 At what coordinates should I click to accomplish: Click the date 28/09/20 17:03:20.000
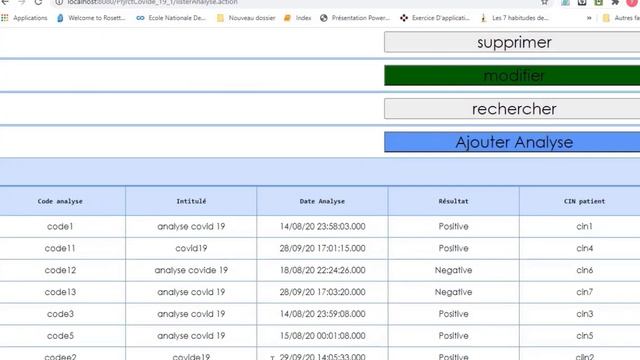[322, 292]
